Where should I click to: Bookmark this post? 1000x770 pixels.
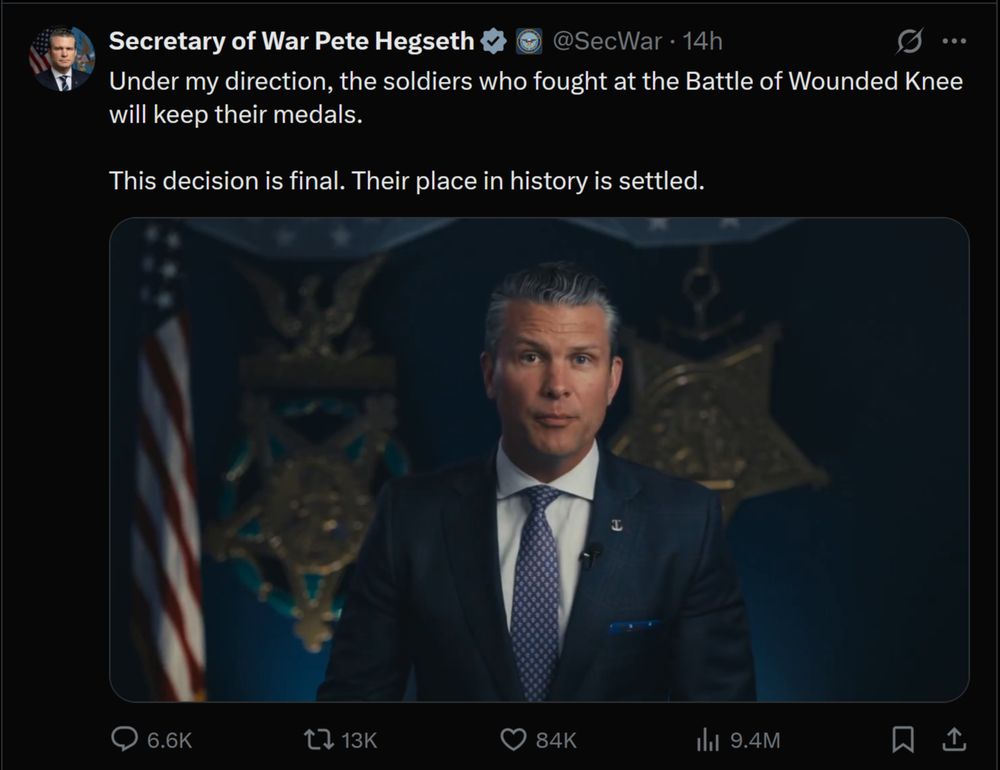point(903,739)
